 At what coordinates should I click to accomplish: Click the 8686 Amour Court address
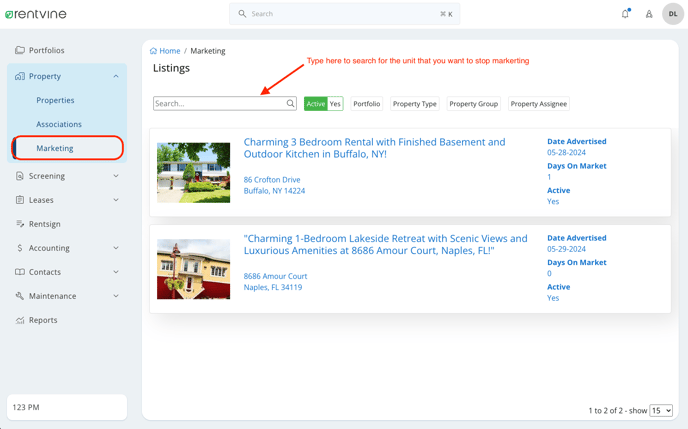click(275, 276)
